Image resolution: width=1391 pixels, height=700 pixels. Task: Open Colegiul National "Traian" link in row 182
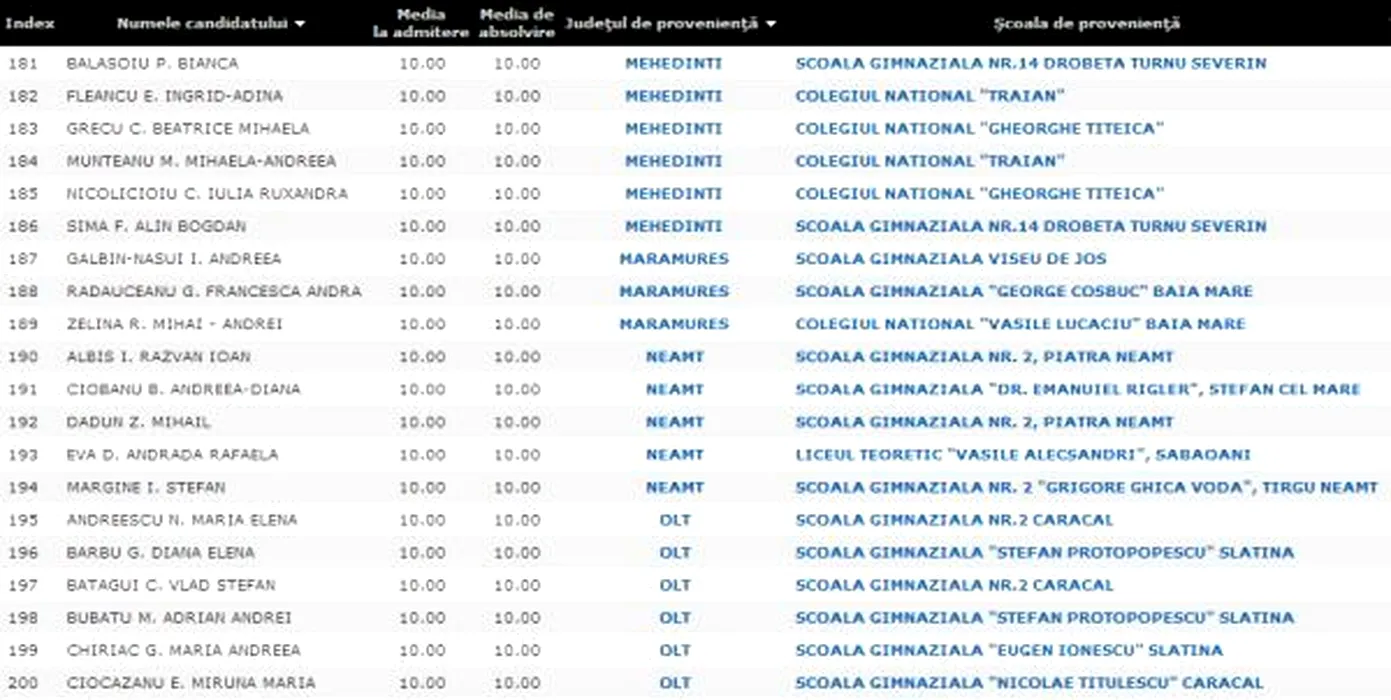click(929, 96)
